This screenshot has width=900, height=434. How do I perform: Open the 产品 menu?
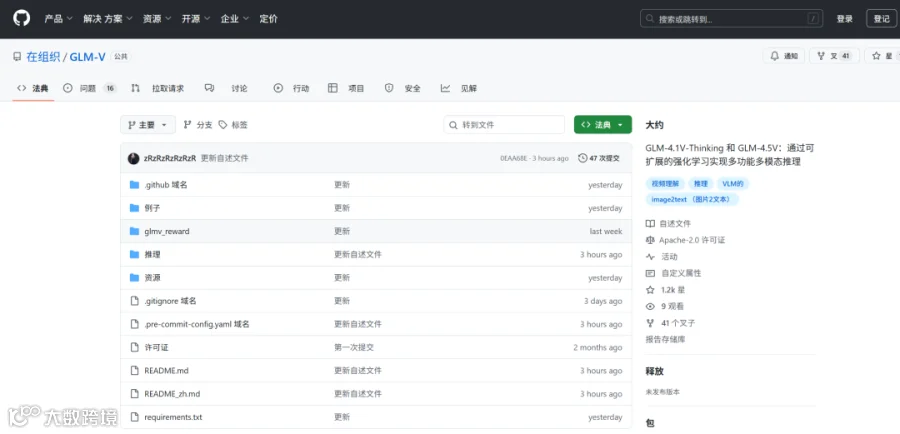point(59,19)
